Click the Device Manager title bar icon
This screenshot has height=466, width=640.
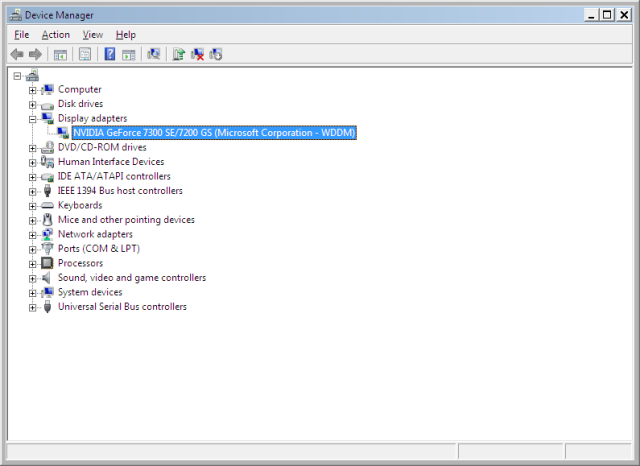pos(16,15)
